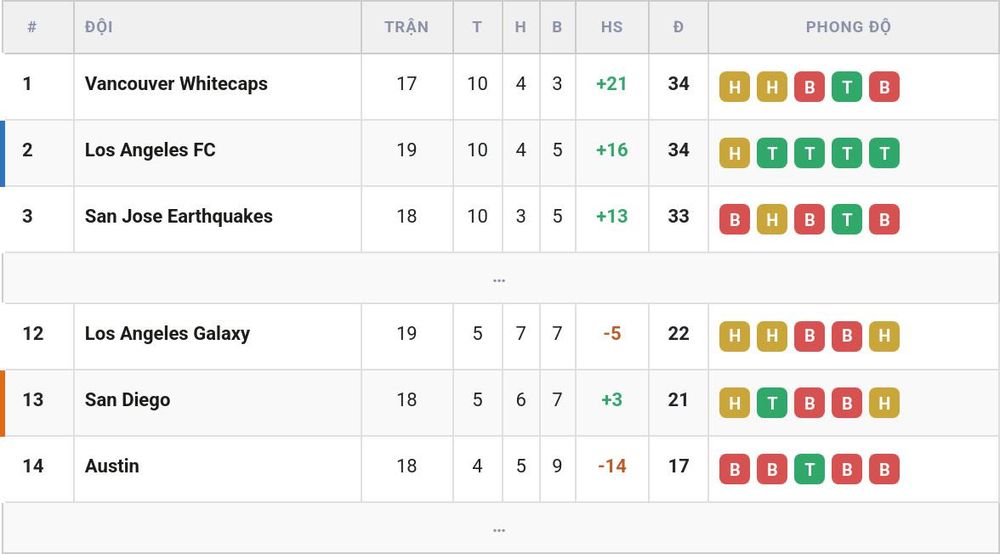Click the ĐỘI column header

click(x=99, y=27)
